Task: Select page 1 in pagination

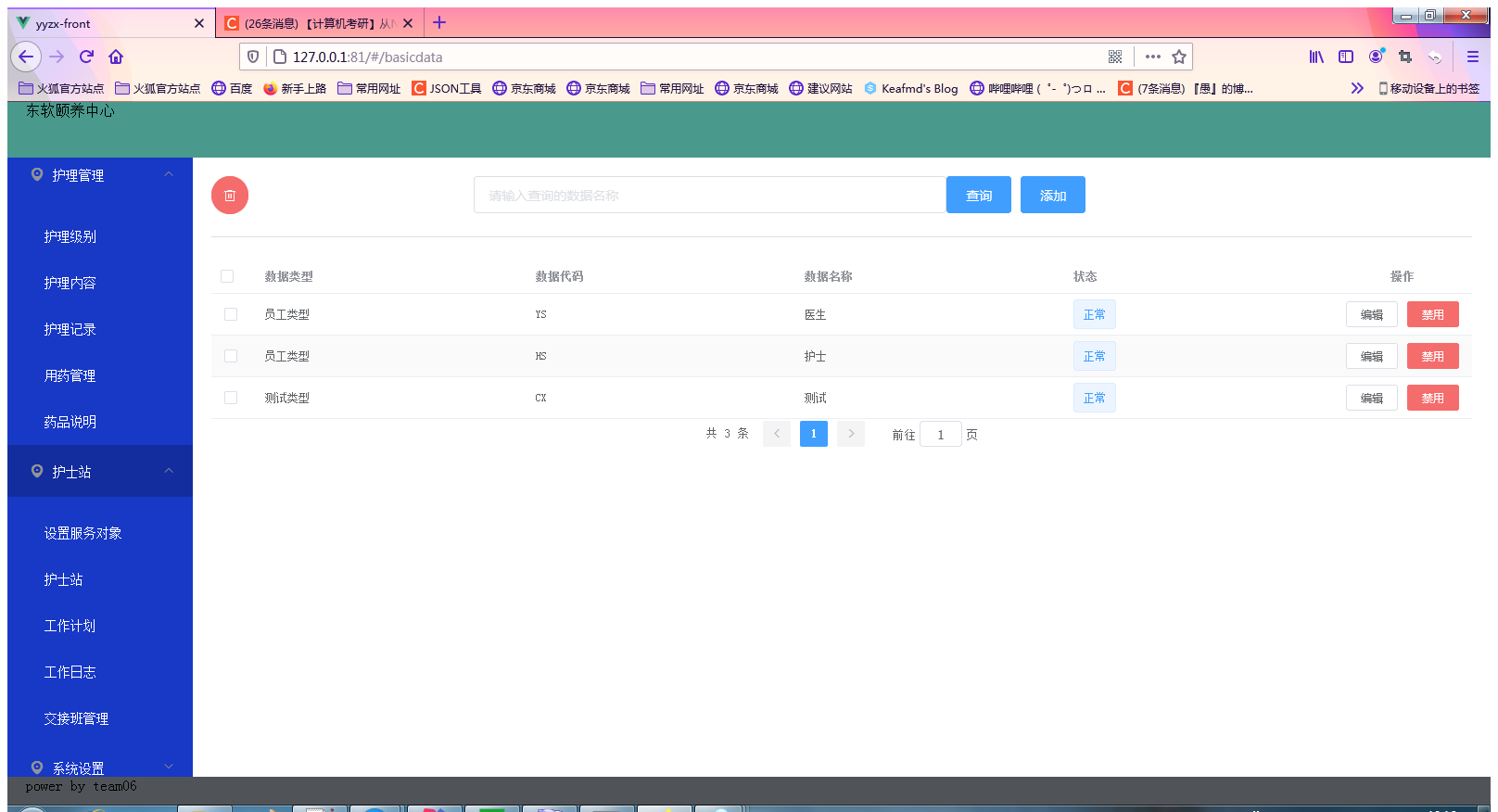Action: (814, 434)
